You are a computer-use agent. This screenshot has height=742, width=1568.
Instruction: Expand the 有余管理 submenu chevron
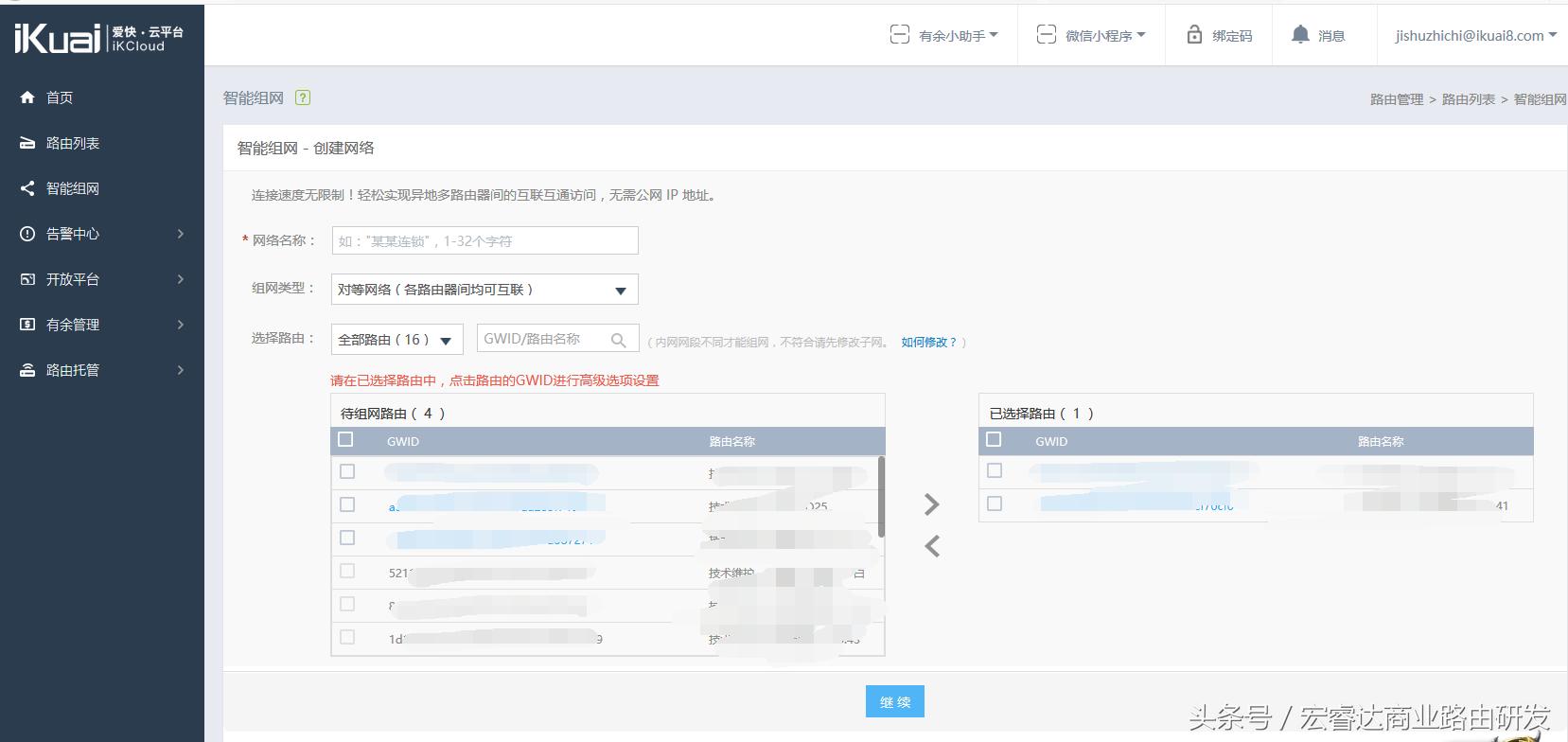[181, 325]
